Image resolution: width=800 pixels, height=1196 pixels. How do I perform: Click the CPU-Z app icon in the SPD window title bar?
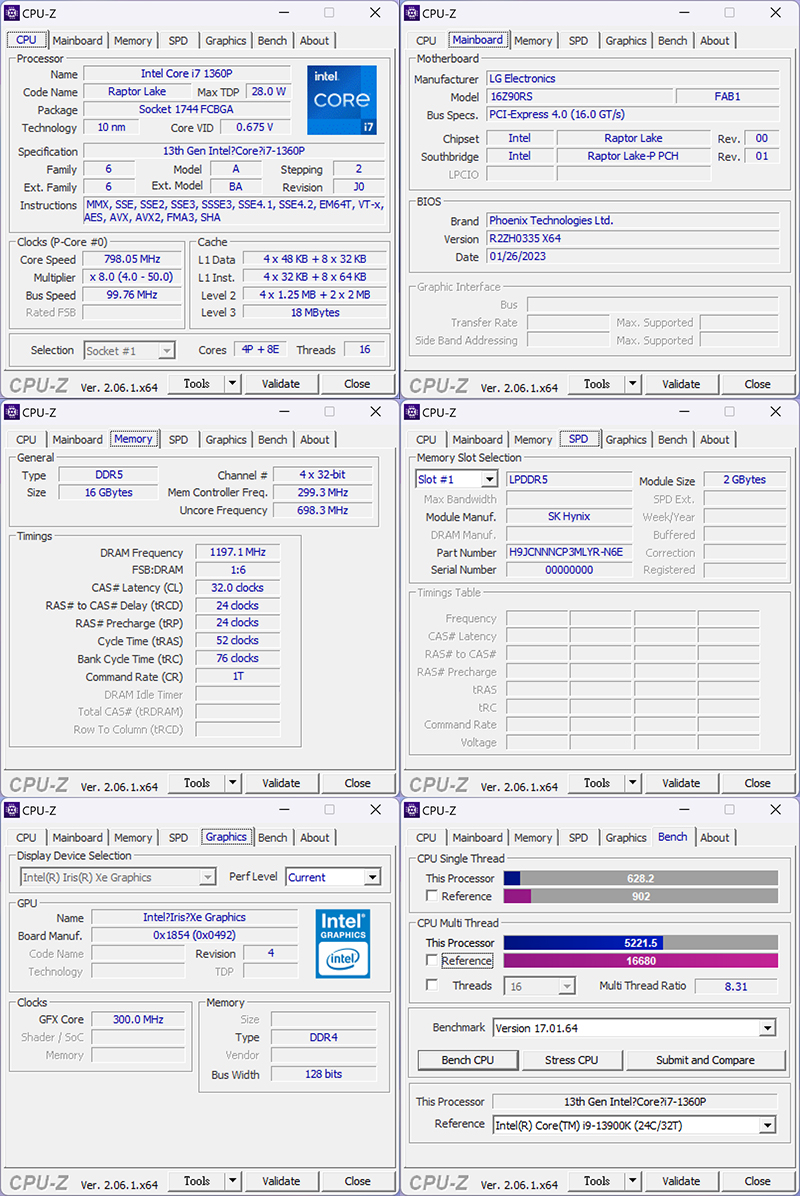pos(412,412)
